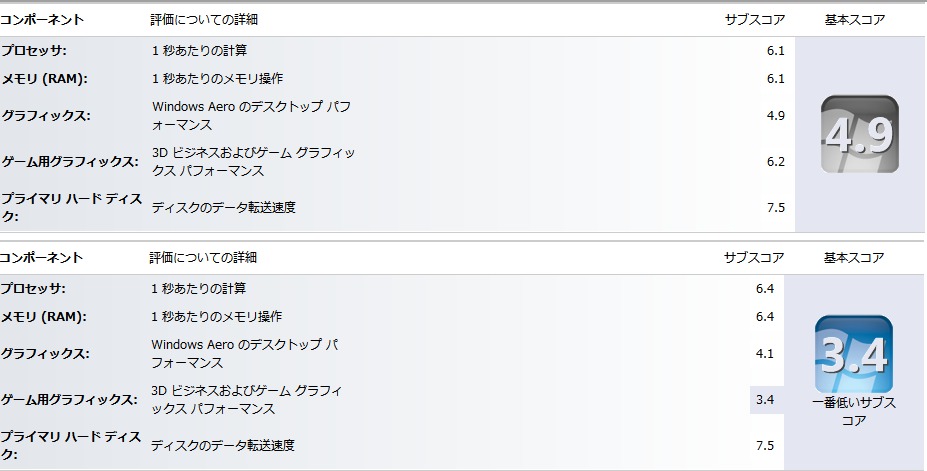
Task: Click the upper table's ゲーム用グラフィックス label
Action: pos(69,162)
